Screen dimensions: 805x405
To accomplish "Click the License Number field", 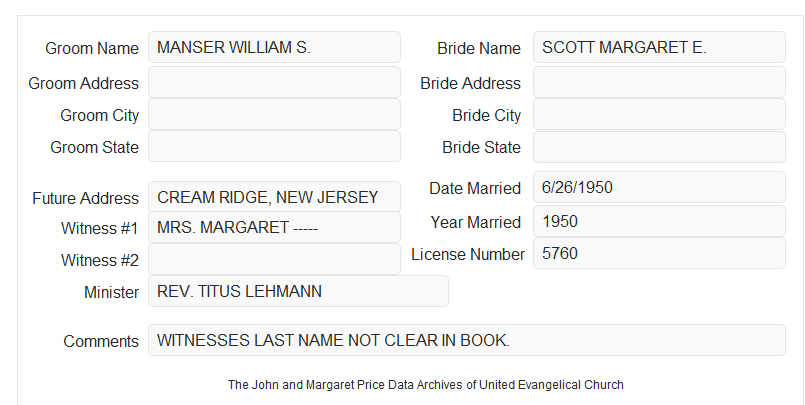I will click(659, 253).
